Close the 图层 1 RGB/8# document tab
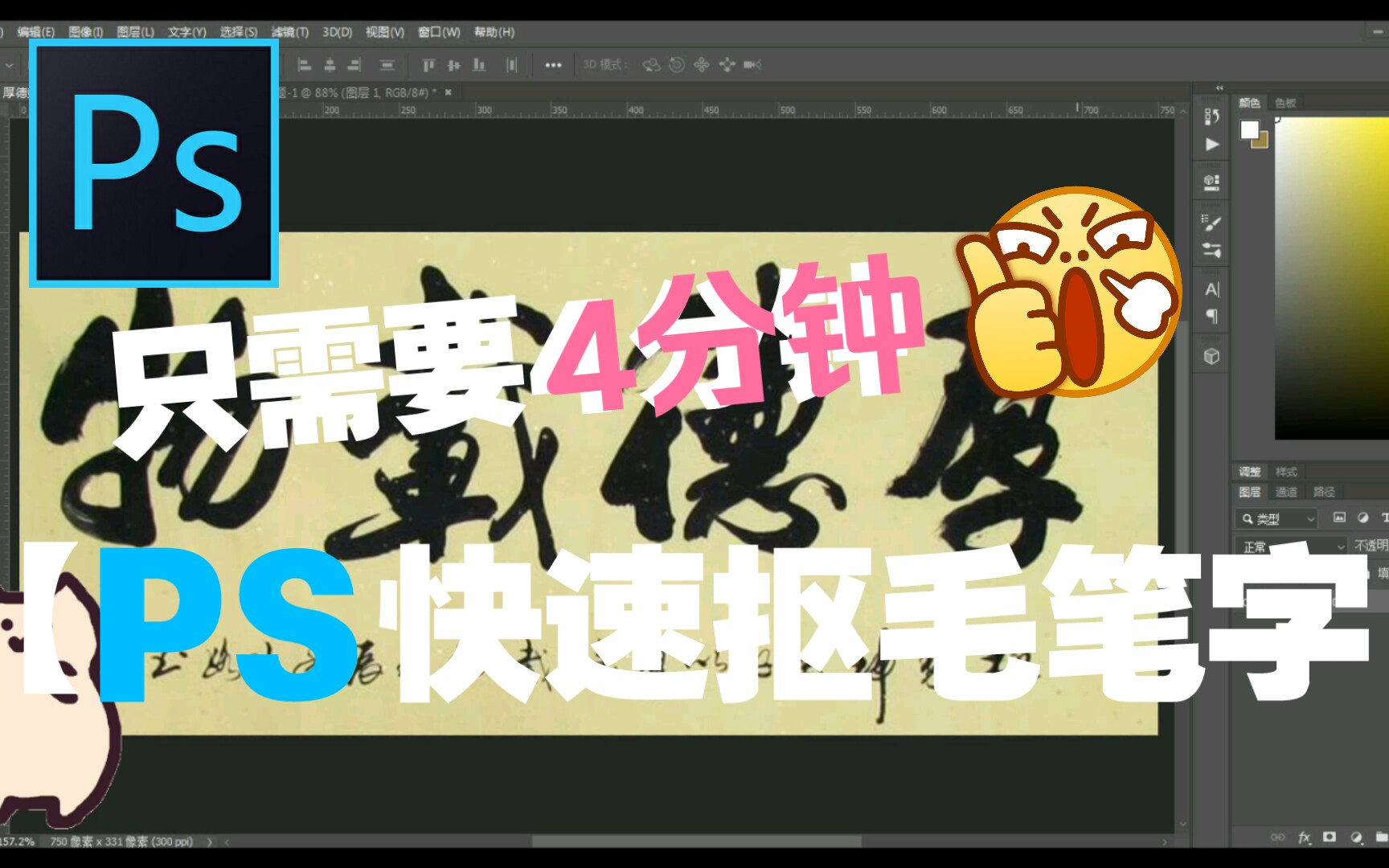Viewport: 1389px width, 868px height. pos(449,92)
